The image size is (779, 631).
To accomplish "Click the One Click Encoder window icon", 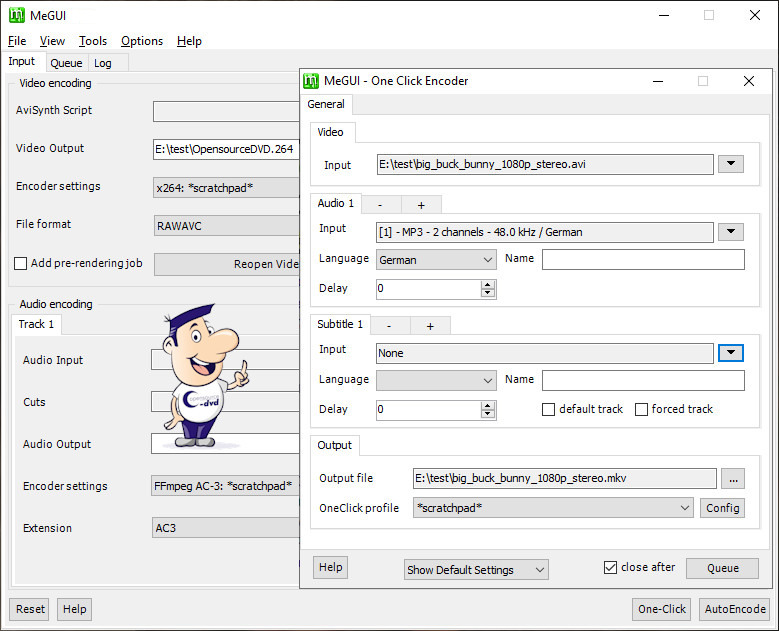I will tap(311, 81).
